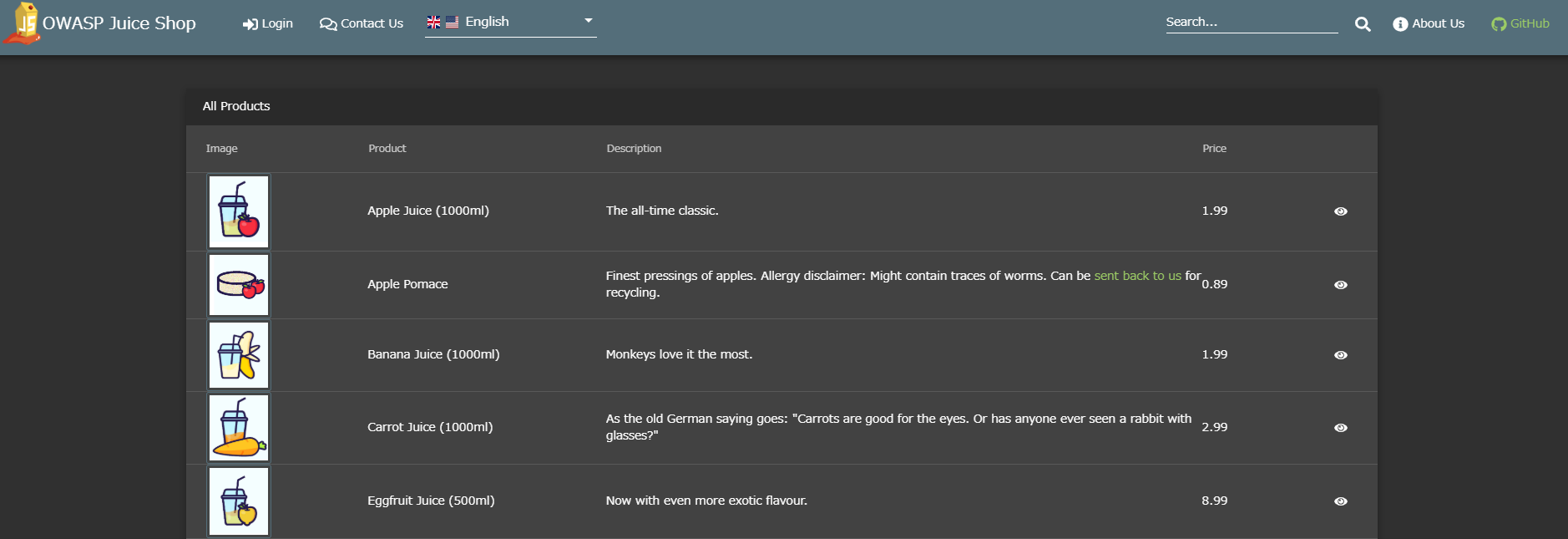Click the eye icon for Carrot Juice
The image size is (1568, 539).
(1340, 428)
